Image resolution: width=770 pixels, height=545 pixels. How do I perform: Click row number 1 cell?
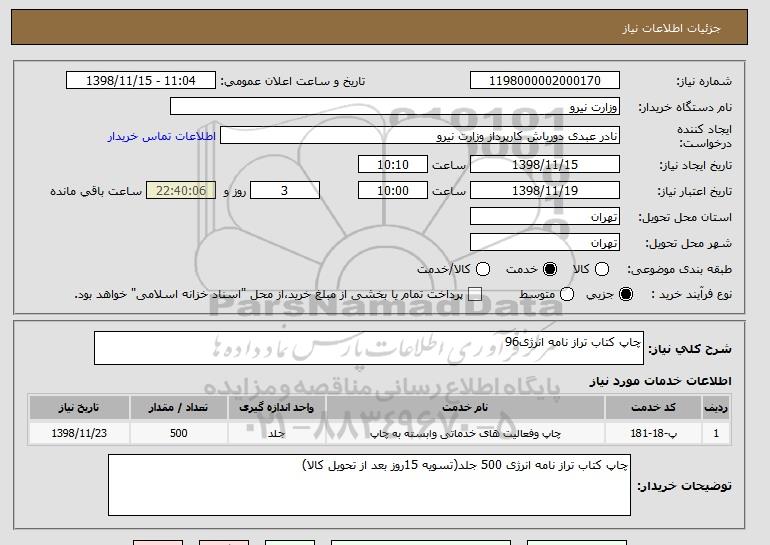(716, 433)
